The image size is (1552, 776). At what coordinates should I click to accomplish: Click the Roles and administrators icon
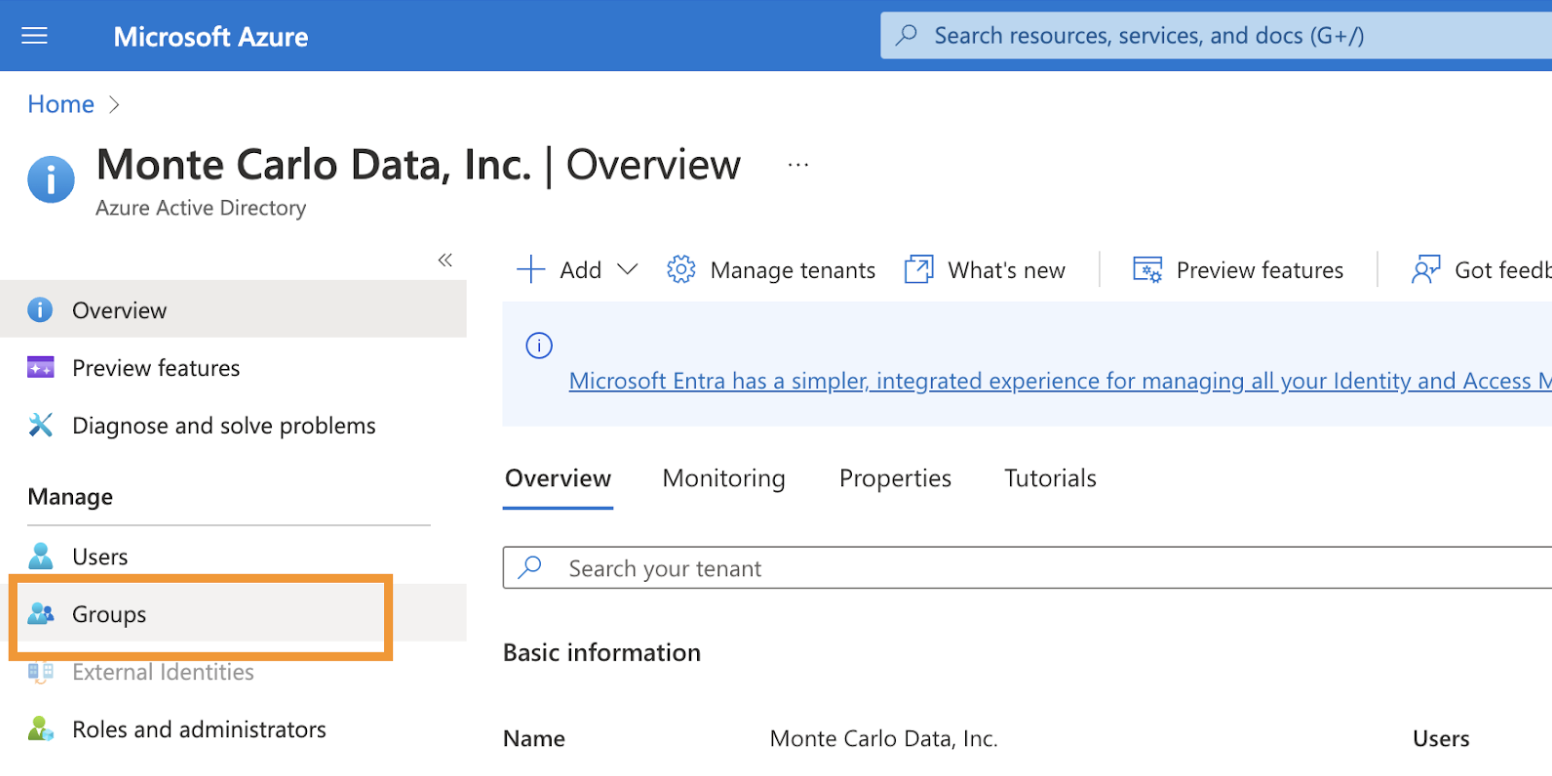41,729
